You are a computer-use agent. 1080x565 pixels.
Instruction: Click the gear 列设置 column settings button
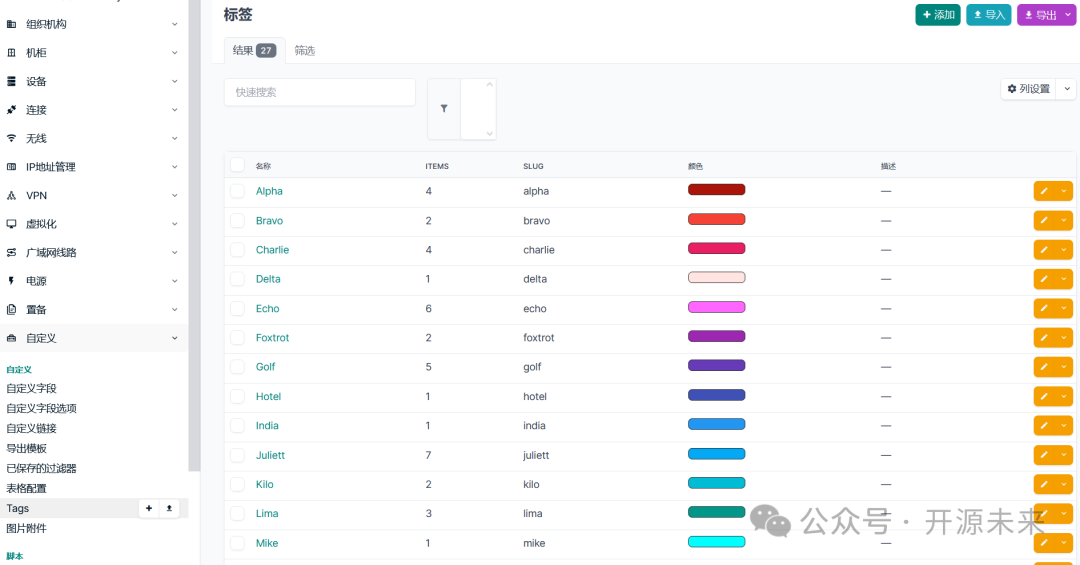coord(1028,89)
